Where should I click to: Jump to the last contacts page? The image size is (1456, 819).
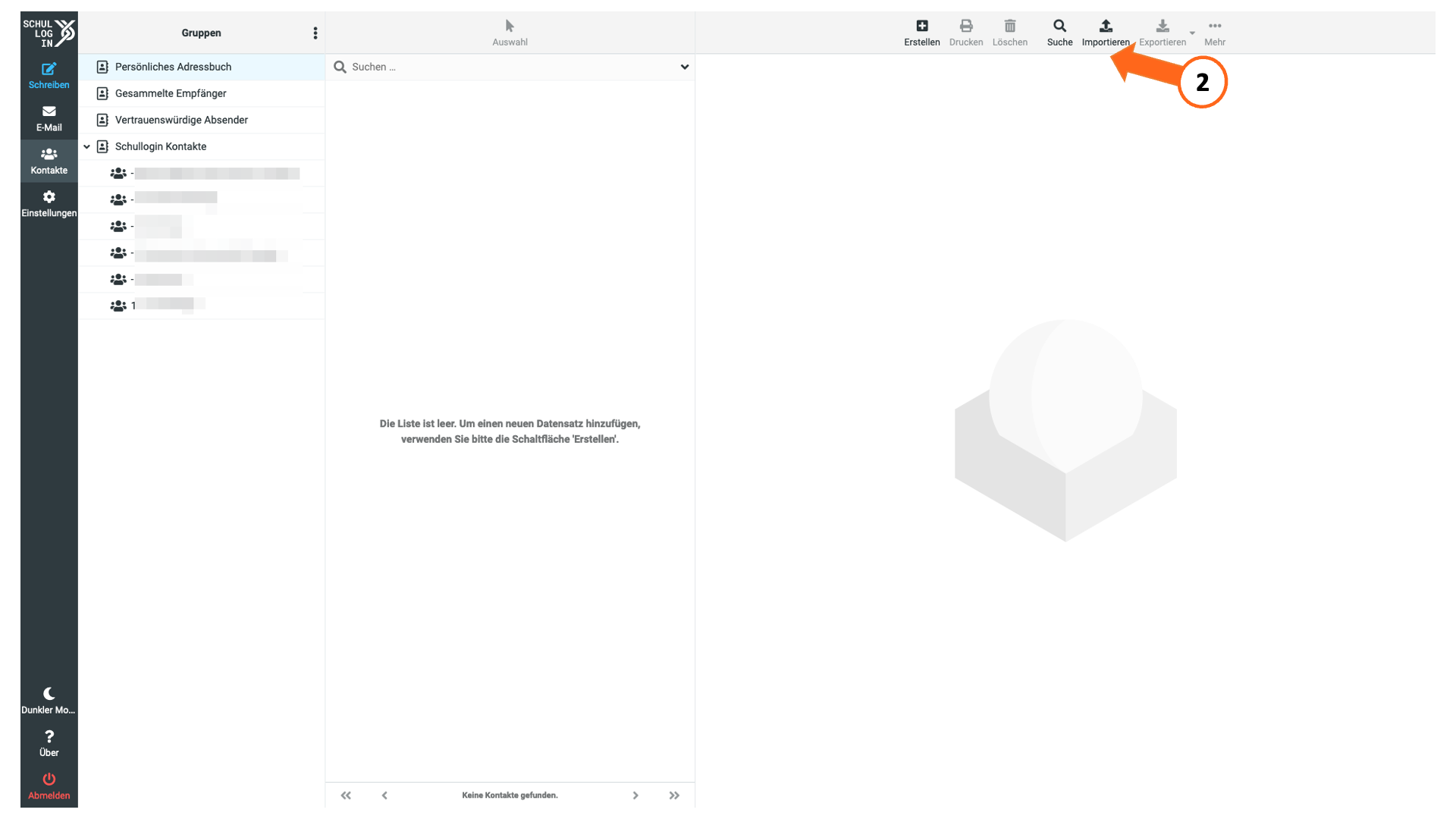pyautogui.click(x=674, y=795)
